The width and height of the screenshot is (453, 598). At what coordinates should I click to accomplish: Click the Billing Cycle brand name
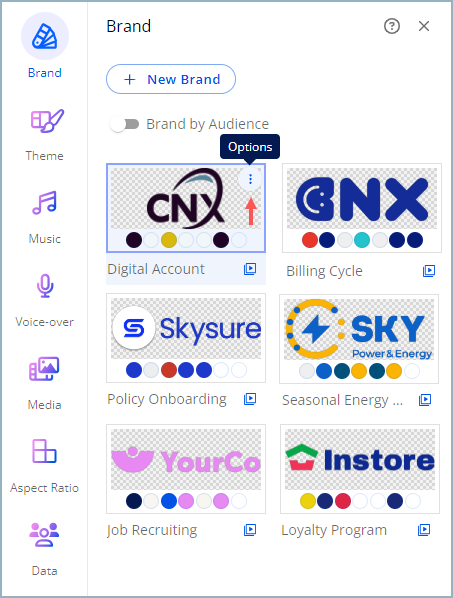pos(324,271)
